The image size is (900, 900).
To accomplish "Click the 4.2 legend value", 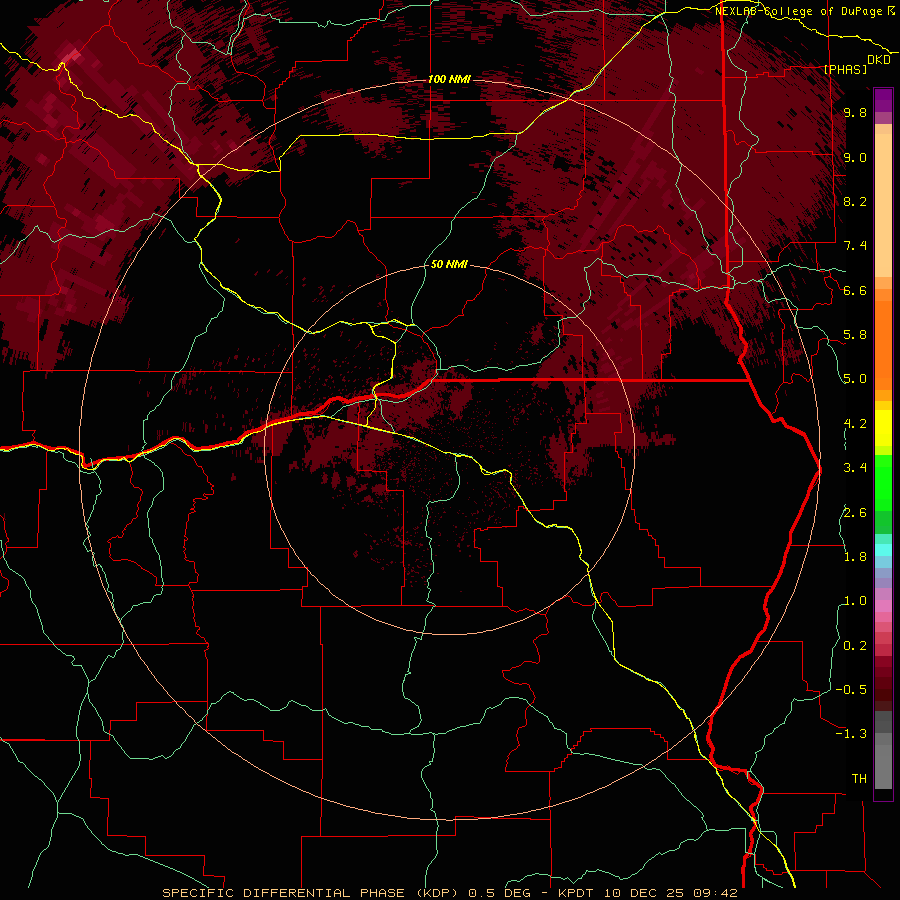I will (x=855, y=424).
